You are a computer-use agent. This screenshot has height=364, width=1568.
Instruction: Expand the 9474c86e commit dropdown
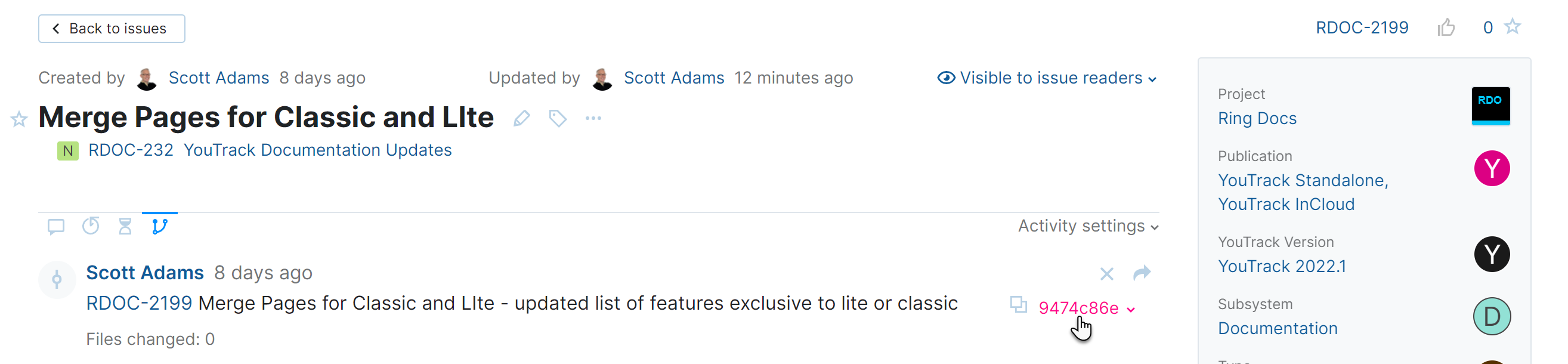coord(1131,309)
